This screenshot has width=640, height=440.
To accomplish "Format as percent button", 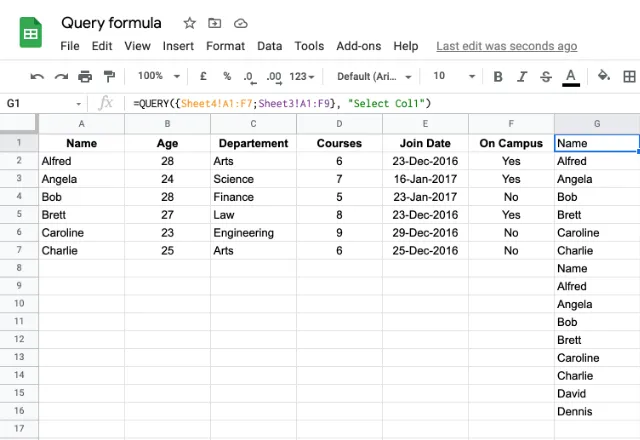I will pos(227,76).
